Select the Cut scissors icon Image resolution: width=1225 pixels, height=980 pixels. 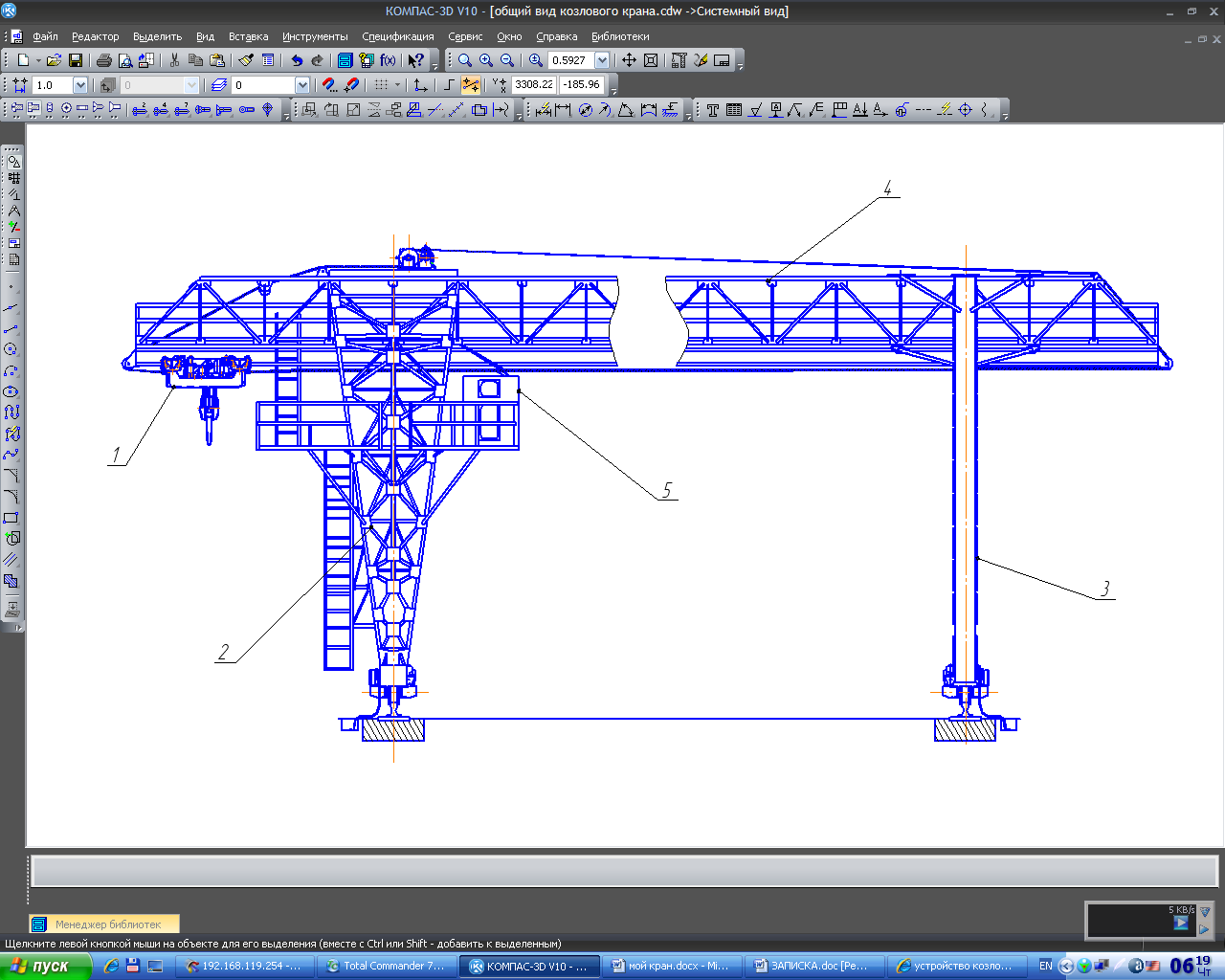tap(174, 60)
